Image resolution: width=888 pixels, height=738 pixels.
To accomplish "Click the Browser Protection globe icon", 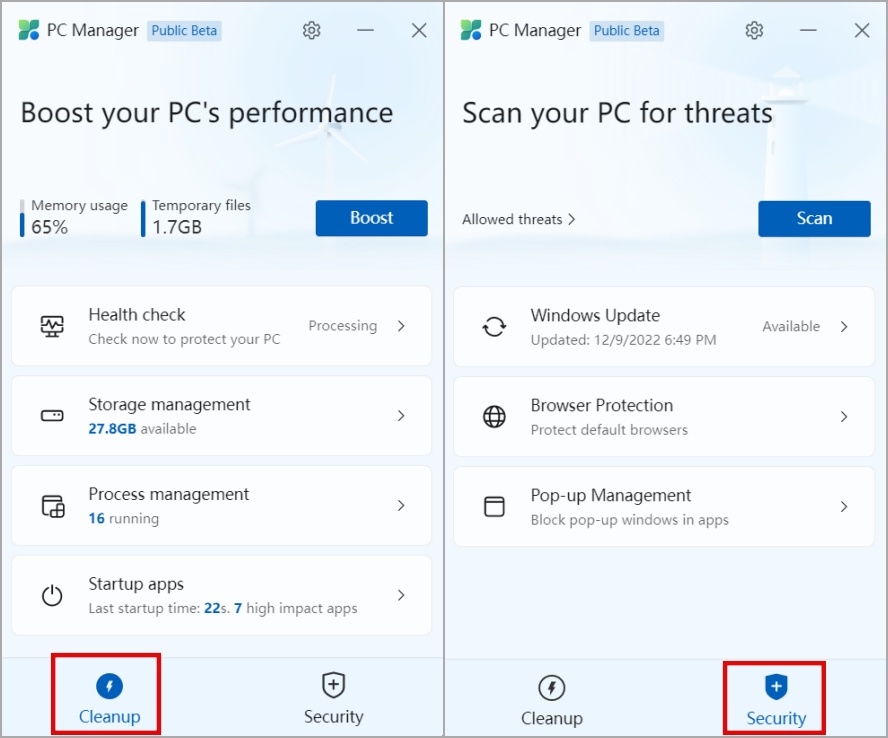I will (494, 417).
